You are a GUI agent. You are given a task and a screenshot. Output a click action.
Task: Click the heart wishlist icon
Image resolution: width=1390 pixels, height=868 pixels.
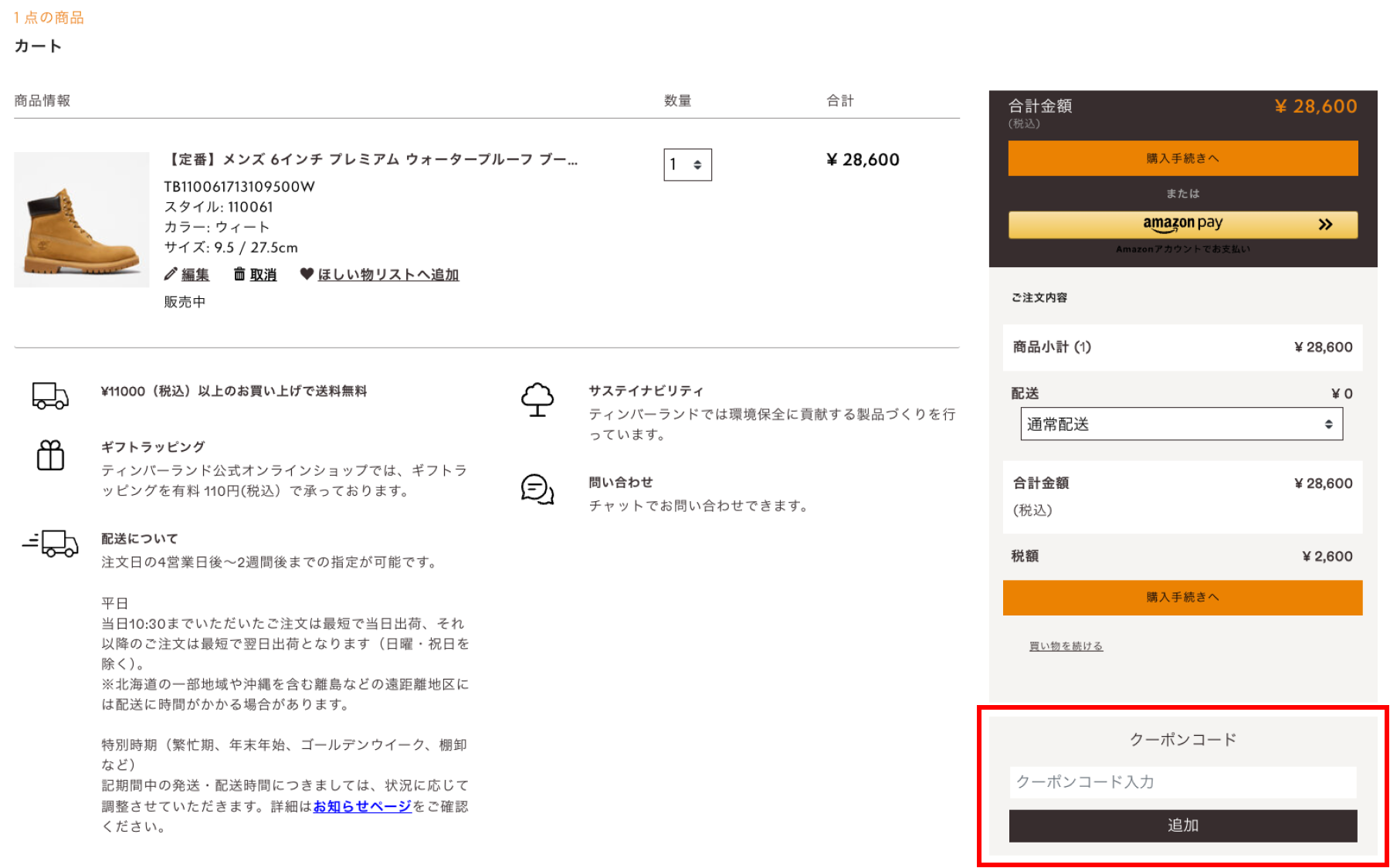point(307,274)
